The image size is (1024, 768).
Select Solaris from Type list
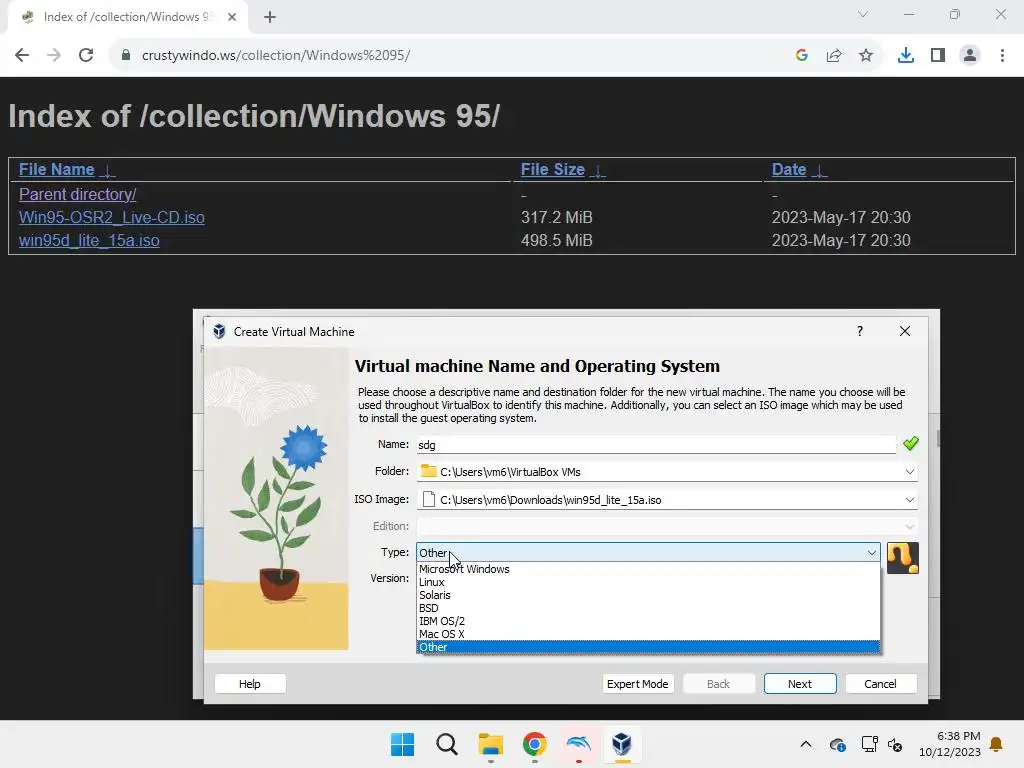coord(648,596)
